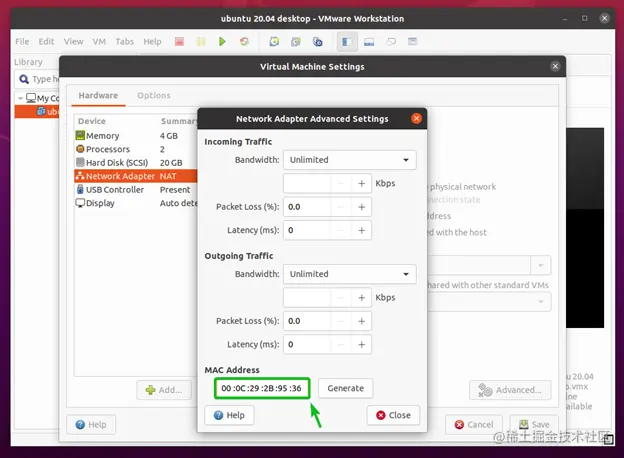The width and height of the screenshot is (624, 458).
Task: Select the Memory device row
Action: (x=135, y=136)
